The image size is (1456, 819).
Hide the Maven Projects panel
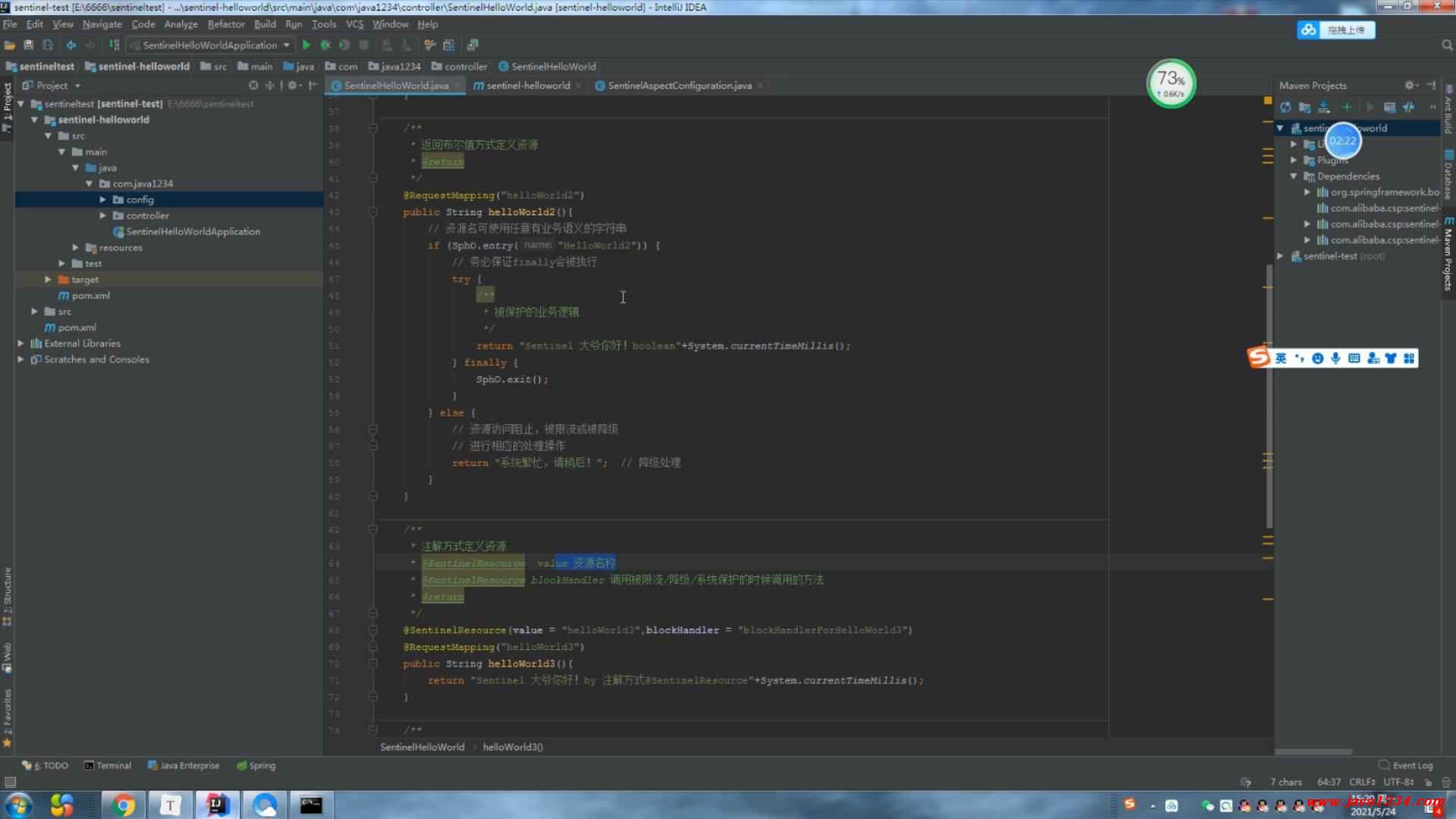(1431, 85)
